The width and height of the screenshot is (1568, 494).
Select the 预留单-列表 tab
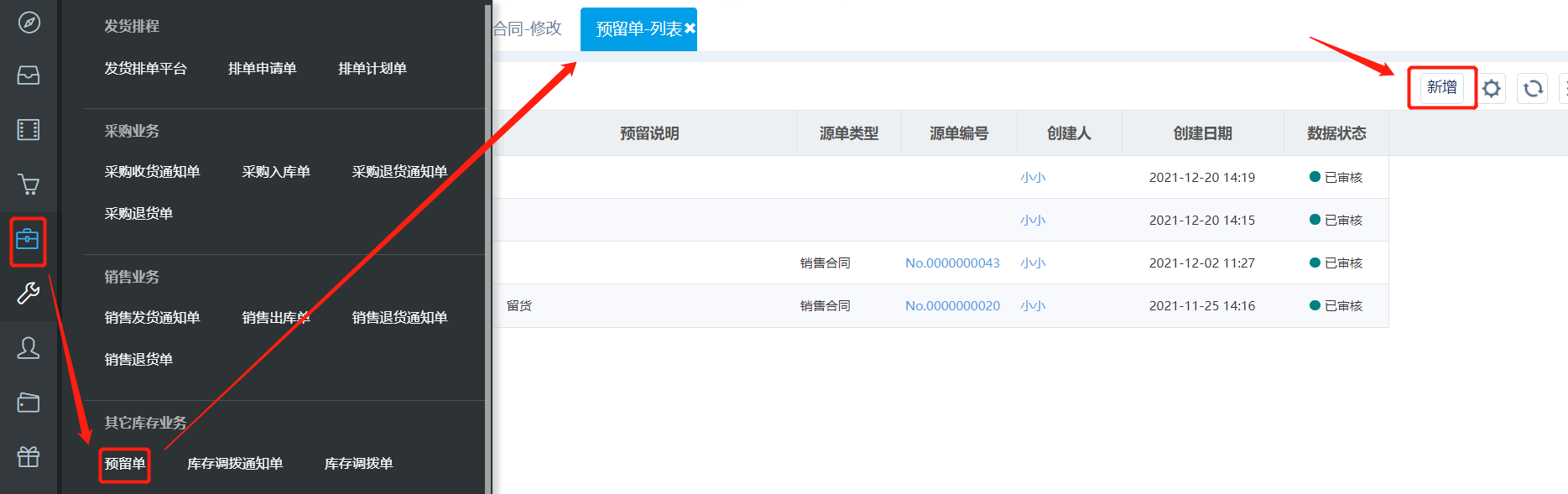point(638,29)
